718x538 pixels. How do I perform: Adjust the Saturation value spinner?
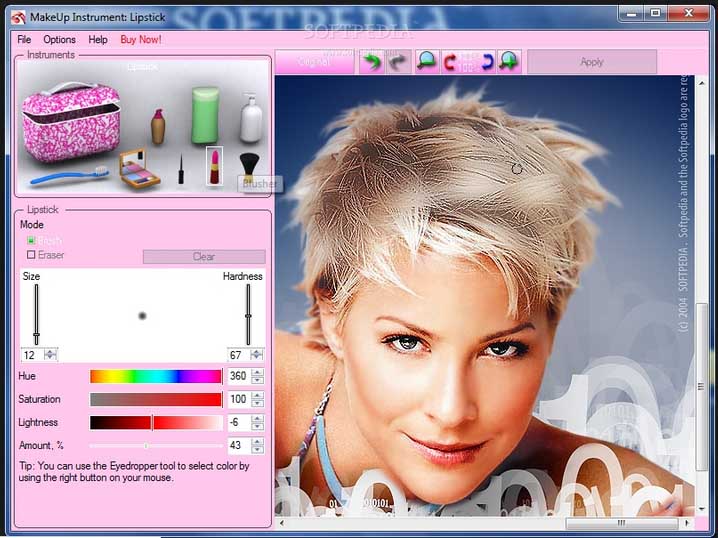point(257,399)
